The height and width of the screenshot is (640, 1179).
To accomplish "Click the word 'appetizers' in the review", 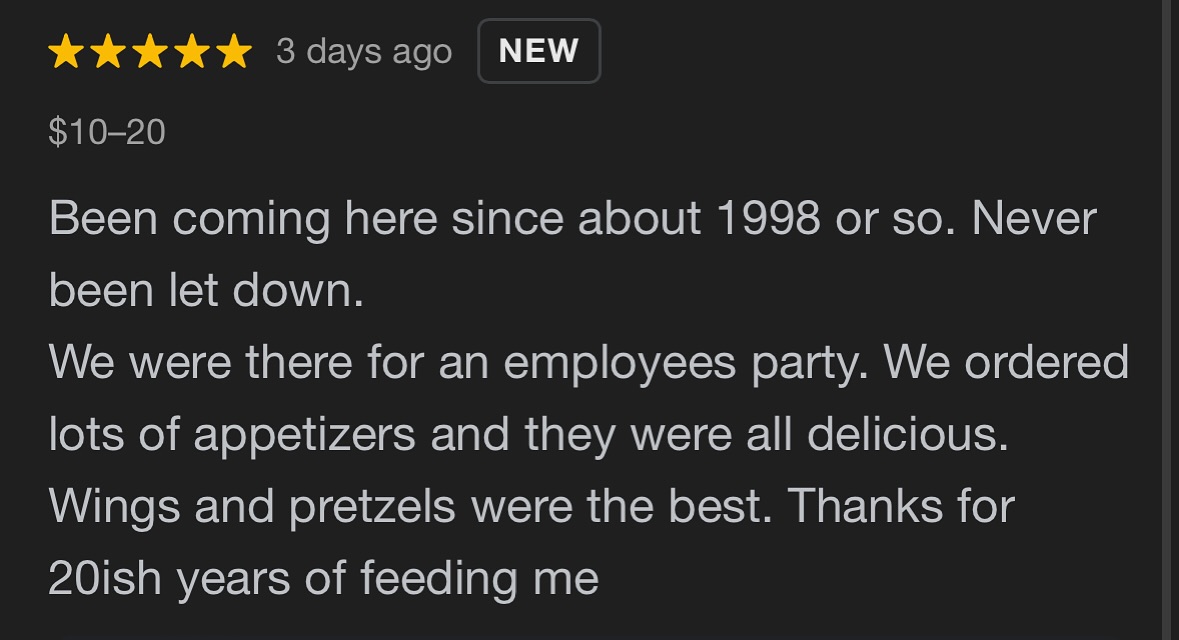I will coord(304,435).
